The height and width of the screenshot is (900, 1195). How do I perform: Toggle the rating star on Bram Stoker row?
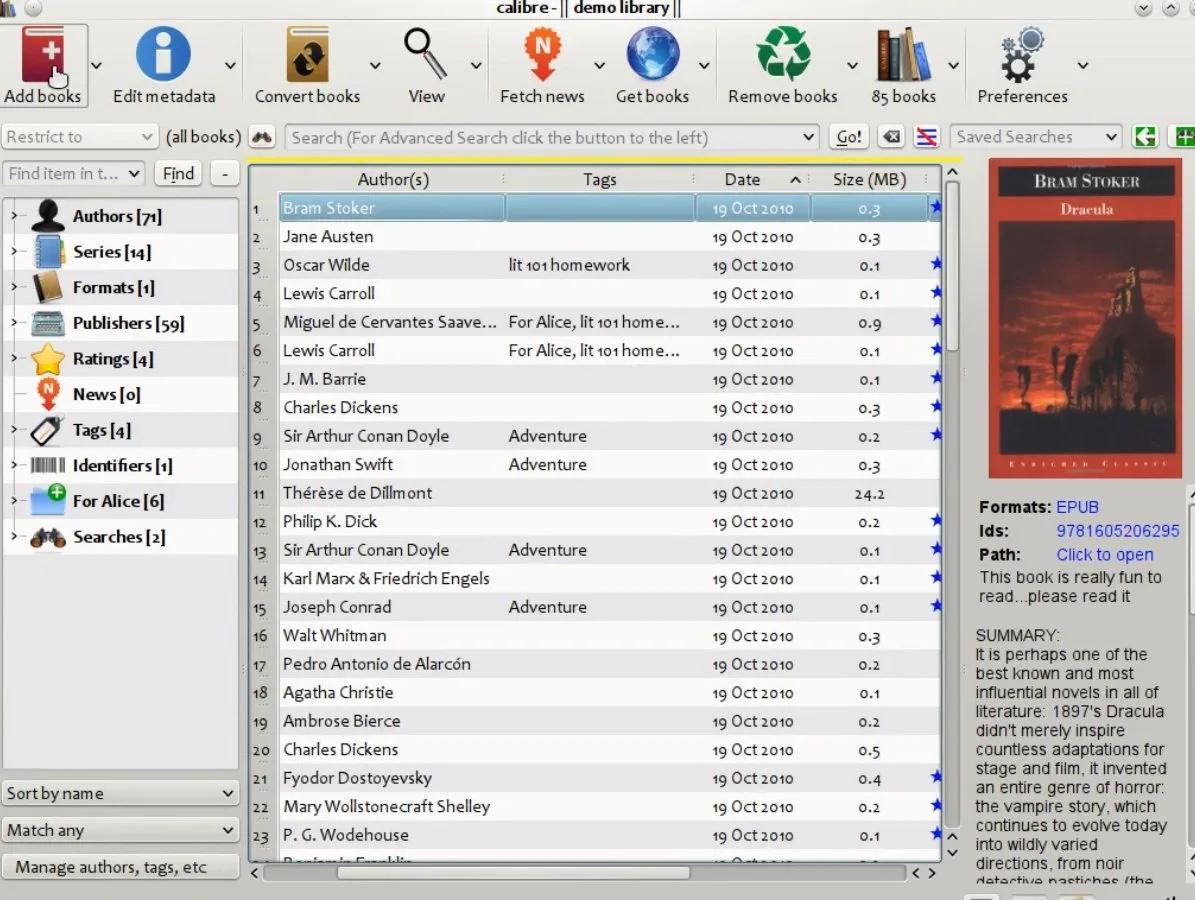coord(934,207)
